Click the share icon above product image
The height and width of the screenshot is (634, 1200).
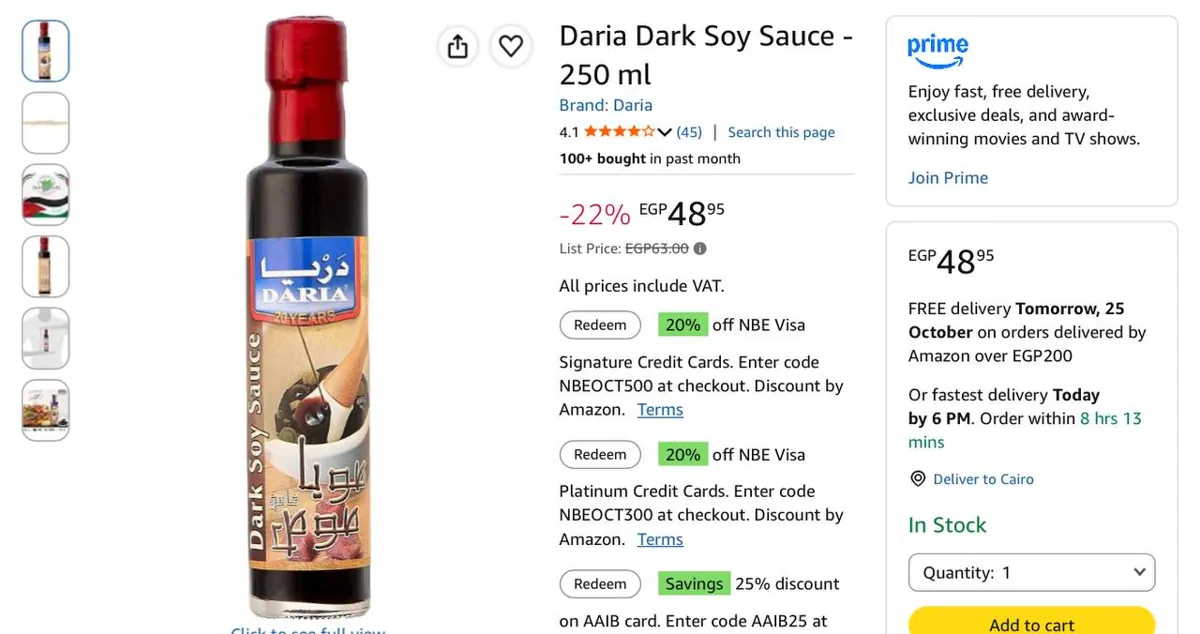(x=457, y=46)
